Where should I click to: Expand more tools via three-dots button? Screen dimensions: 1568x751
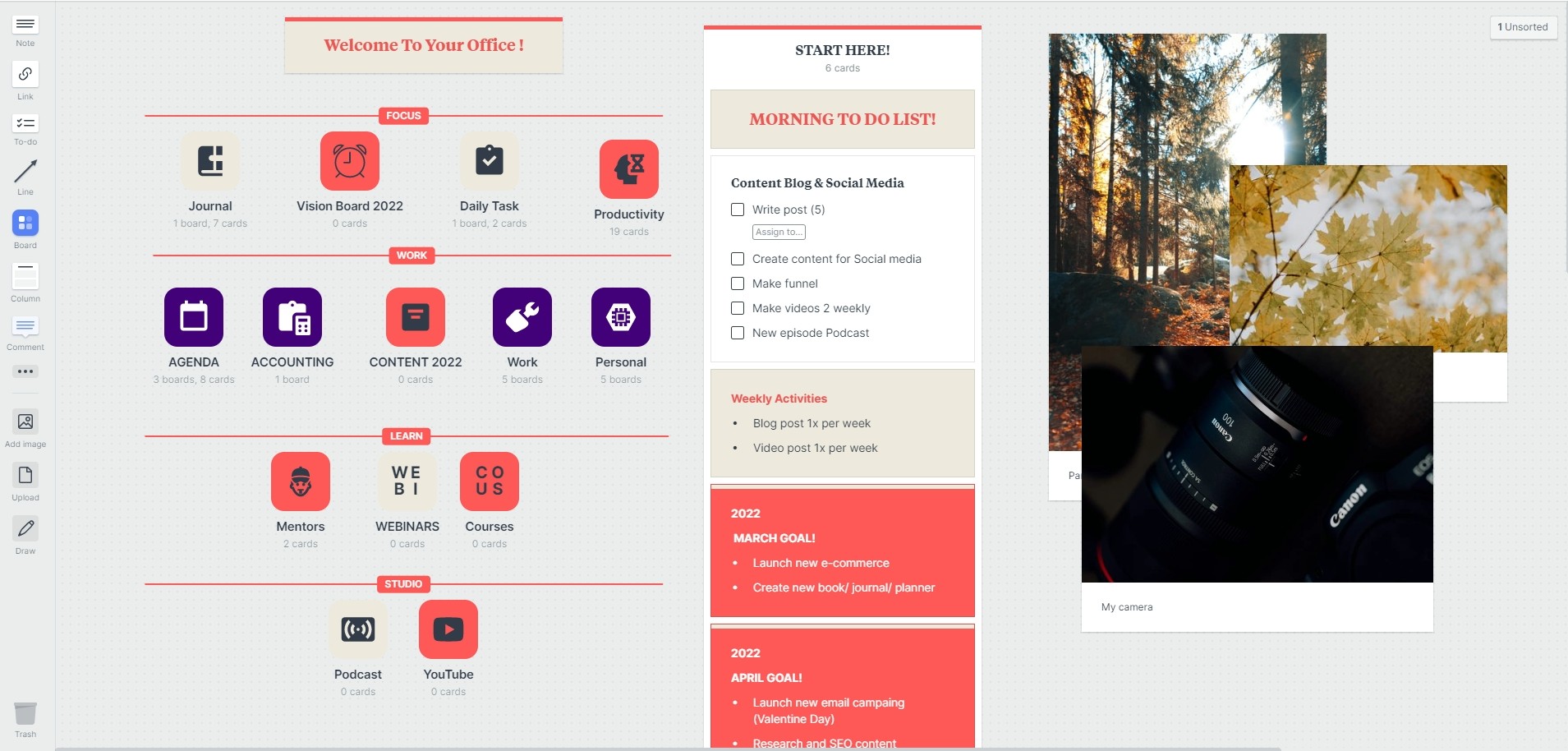[25, 371]
